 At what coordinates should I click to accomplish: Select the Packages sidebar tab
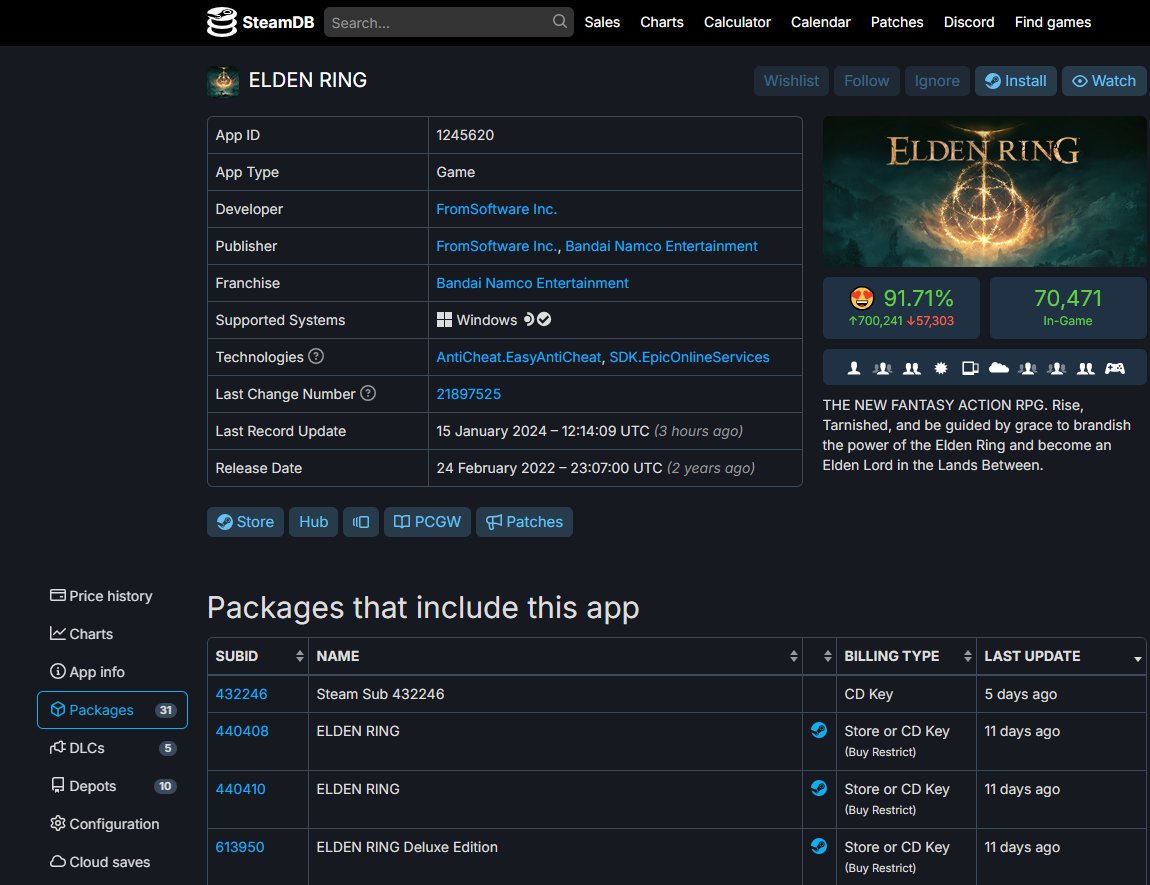pos(112,710)
